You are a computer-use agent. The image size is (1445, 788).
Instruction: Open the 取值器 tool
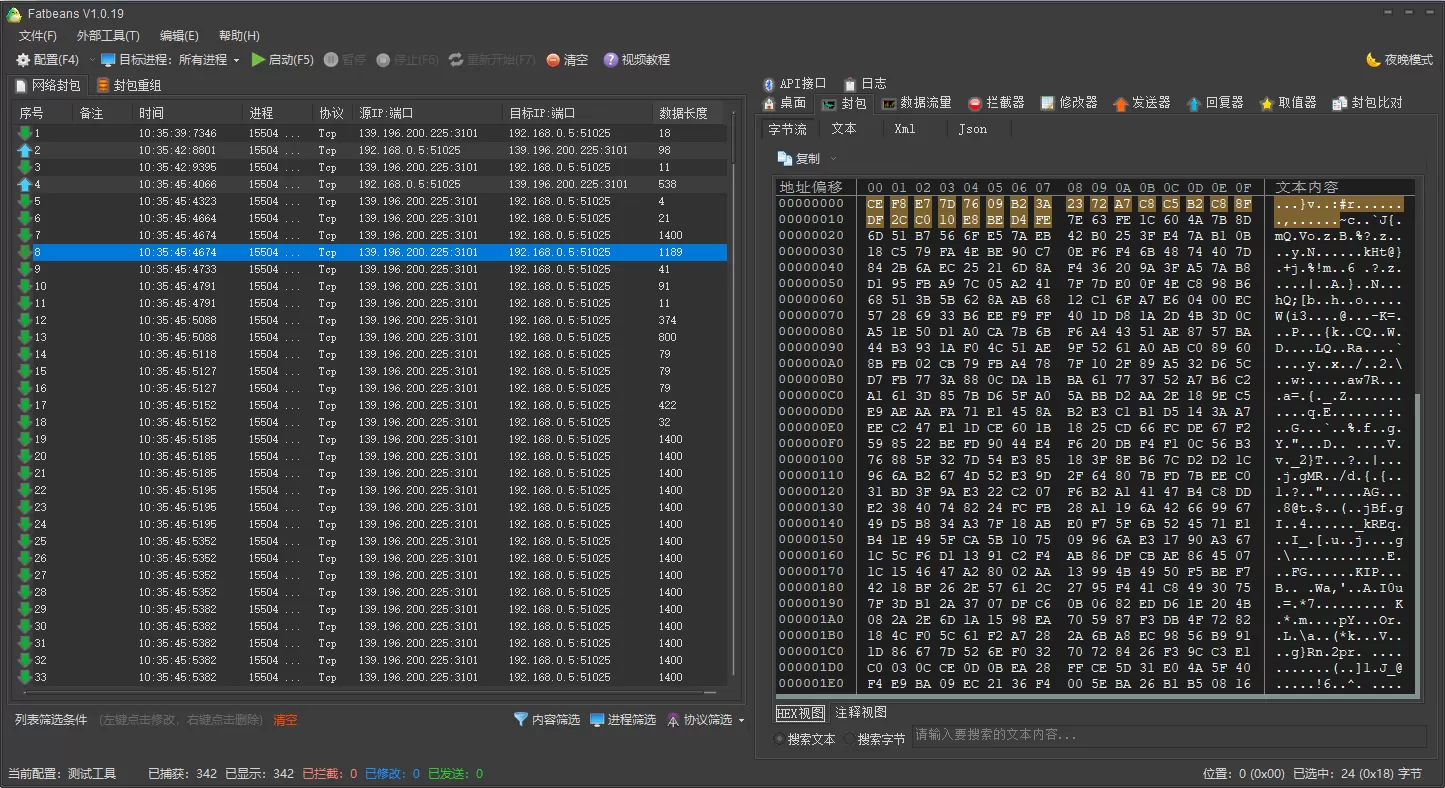click(1287, 101)
